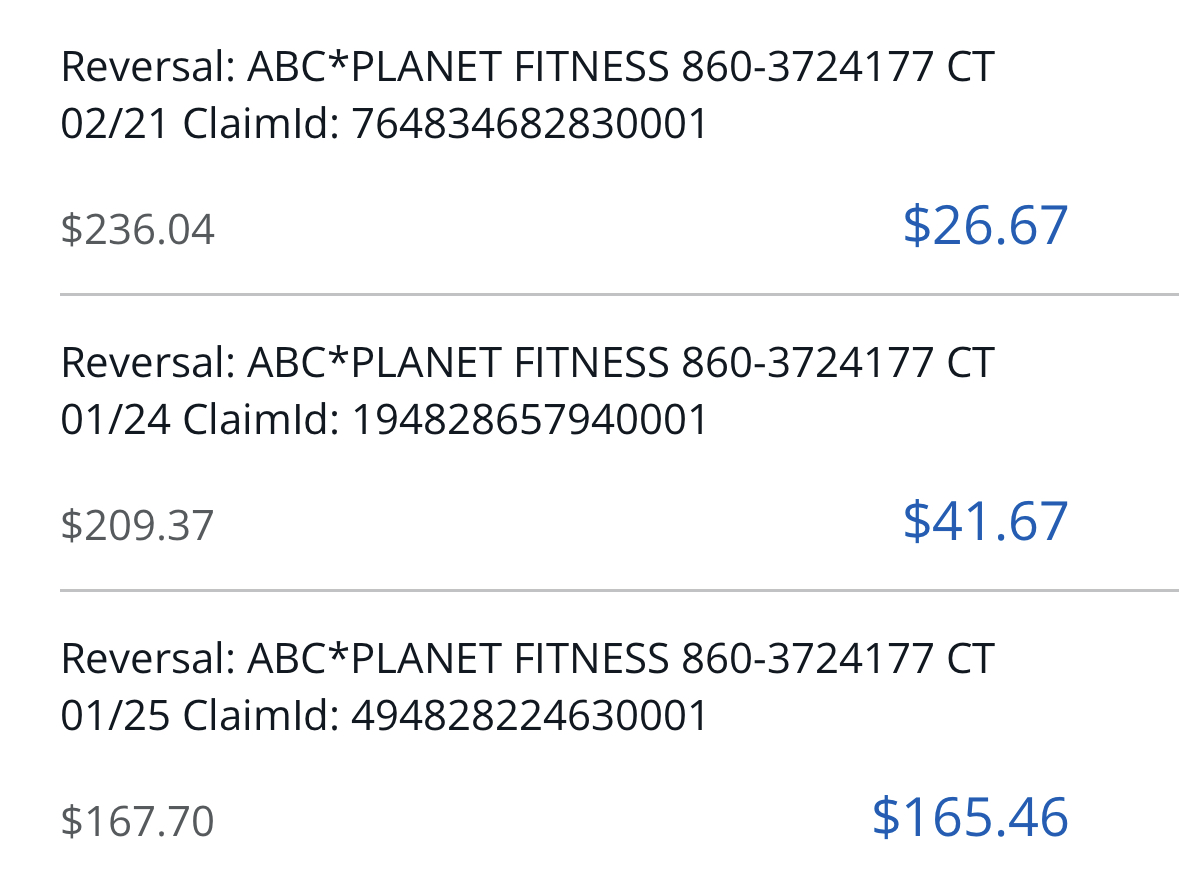Viewport: 1179px width, 881px height.
Task: Click ClaimId number 194828657940001
Action: (530, 420)
